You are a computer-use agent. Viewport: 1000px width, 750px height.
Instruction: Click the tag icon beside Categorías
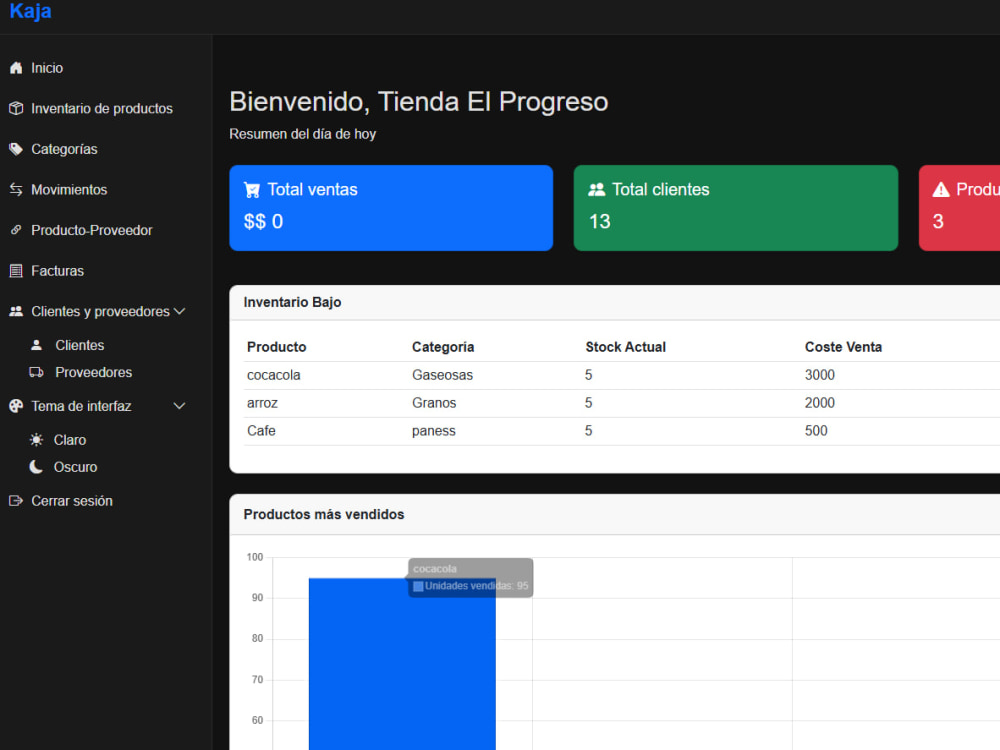click(16, 149)
